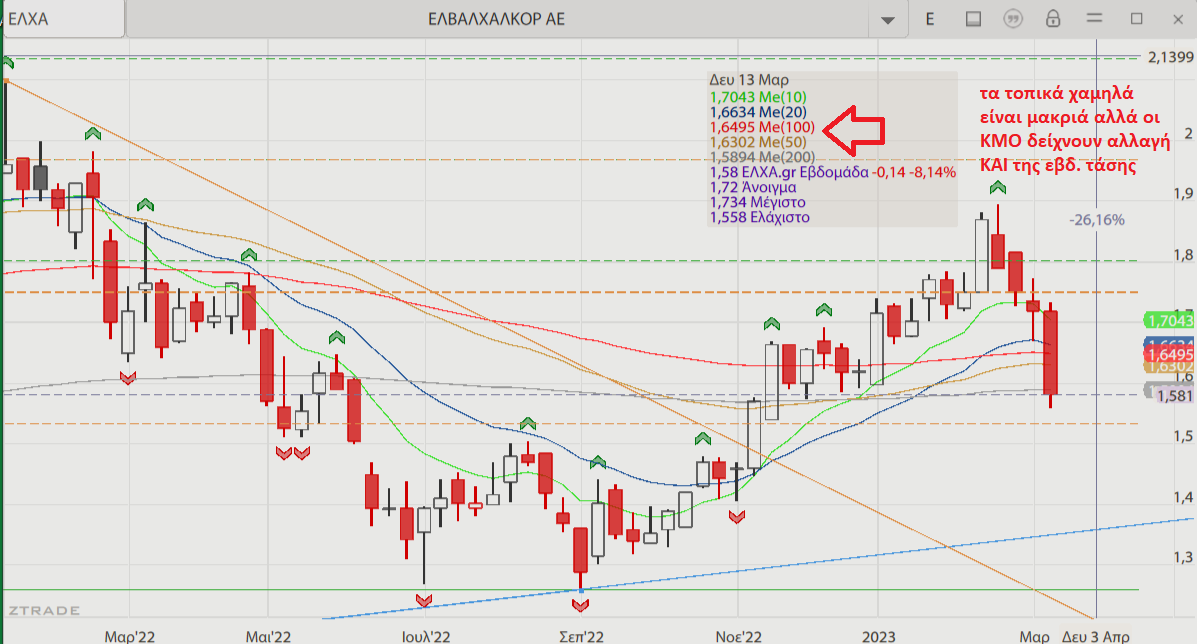The height and width of the screenshot is (644, 1197).
Task: Click the green 1,7043 price tag on axis
Action: [x=1168, y=320]
